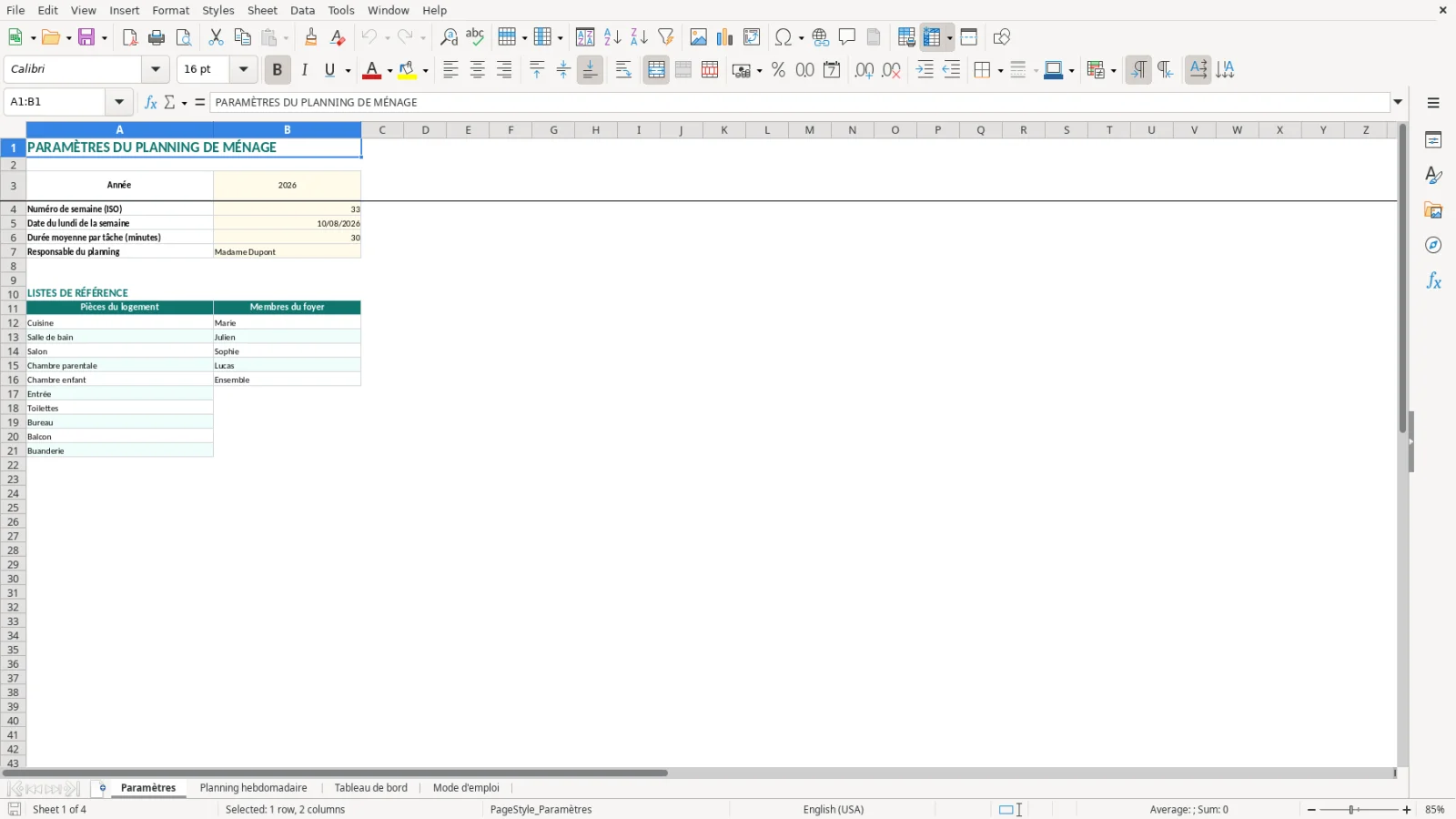Clear direct formatting

338,37
